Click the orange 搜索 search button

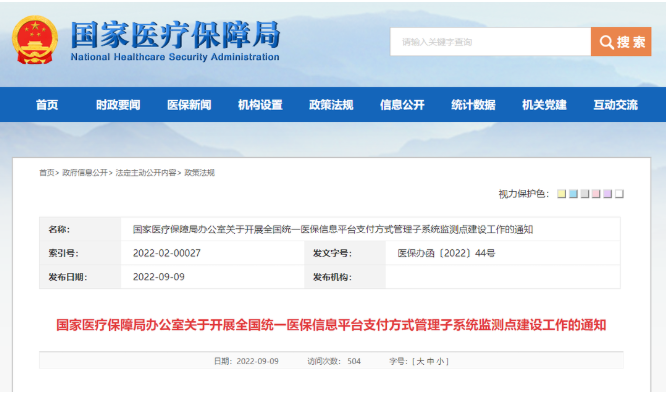[x=621, y=42]
